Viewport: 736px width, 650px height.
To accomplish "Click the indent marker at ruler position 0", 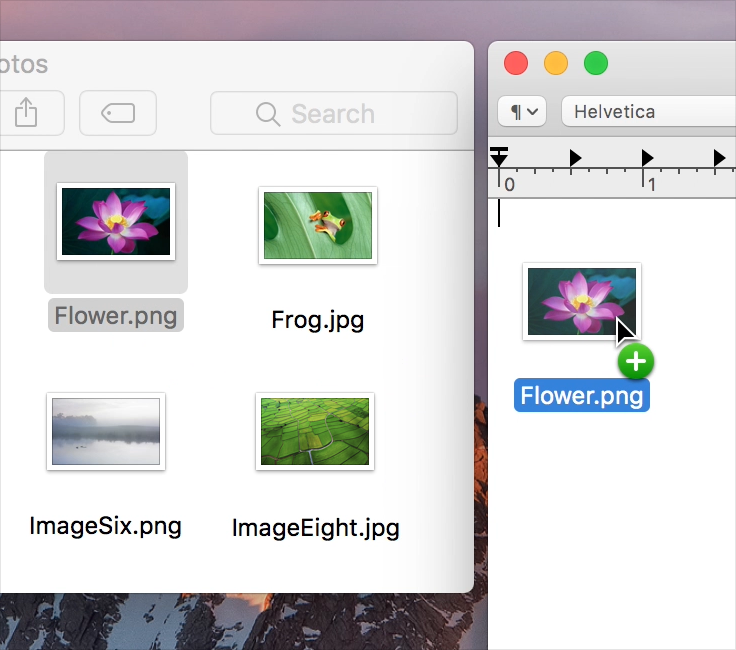I will pyautogui.click(x=498, y=157).
